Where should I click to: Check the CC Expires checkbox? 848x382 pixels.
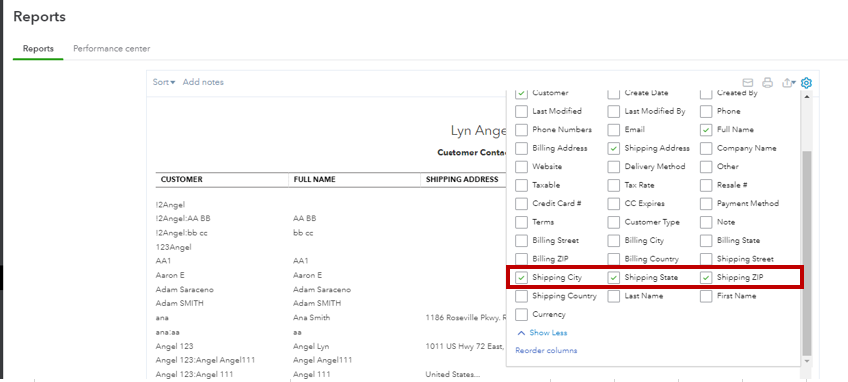coord(613,203)
